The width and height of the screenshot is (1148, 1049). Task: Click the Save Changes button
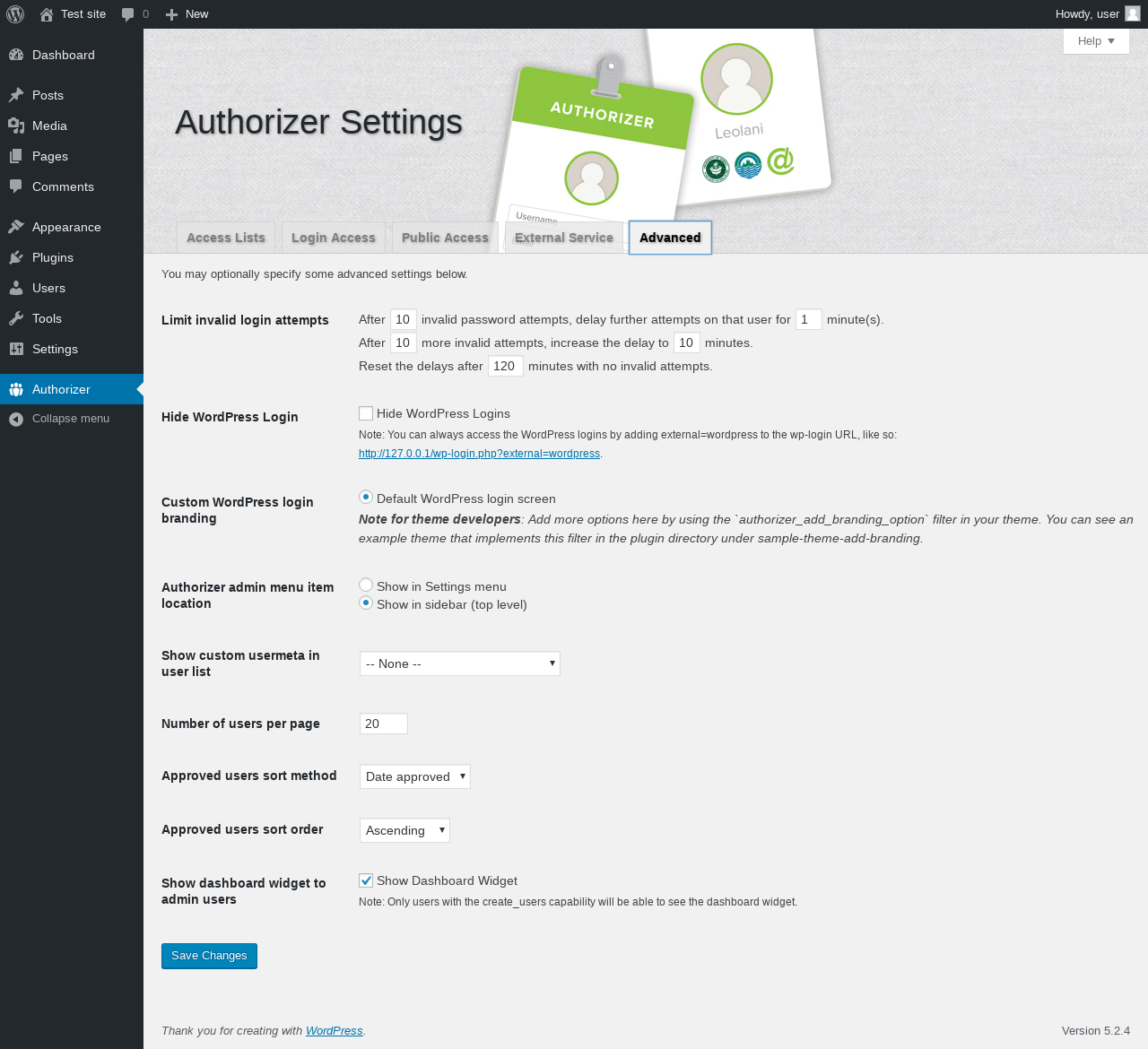tap(209, 956)
